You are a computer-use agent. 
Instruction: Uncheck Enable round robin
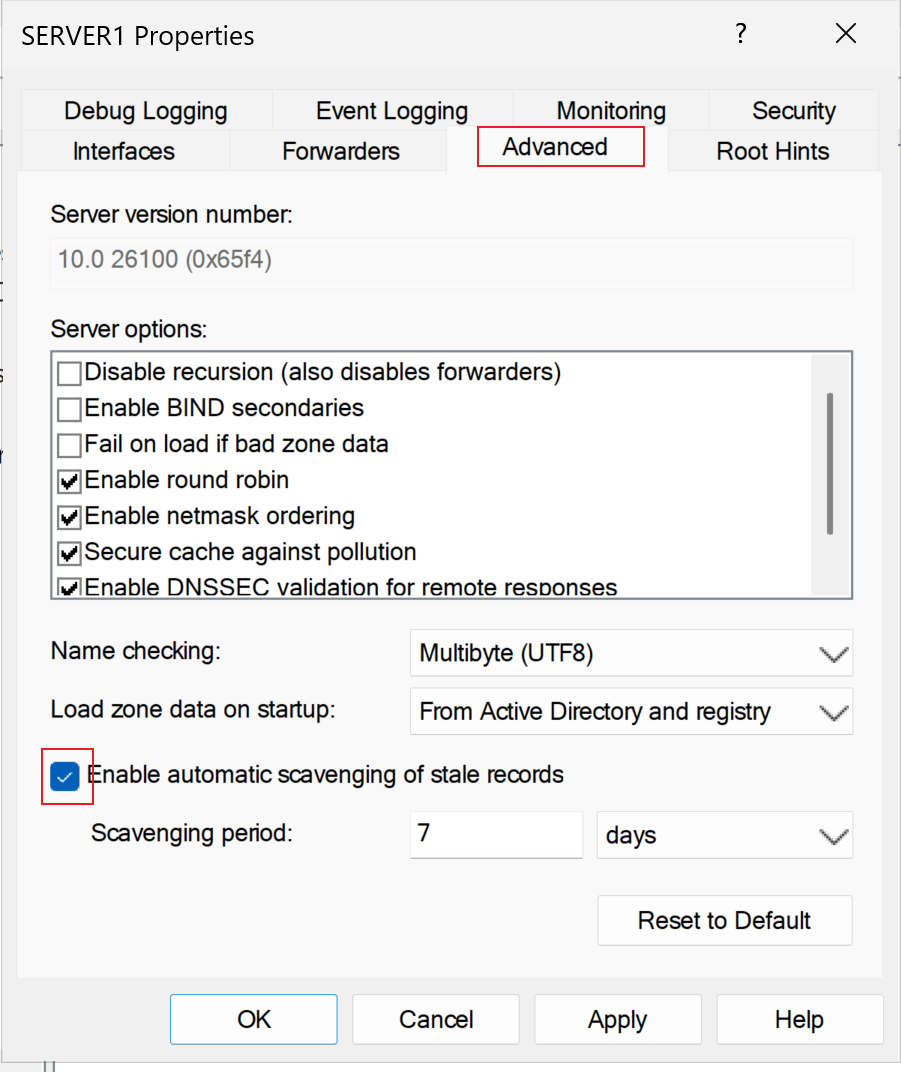coord(69,481)
